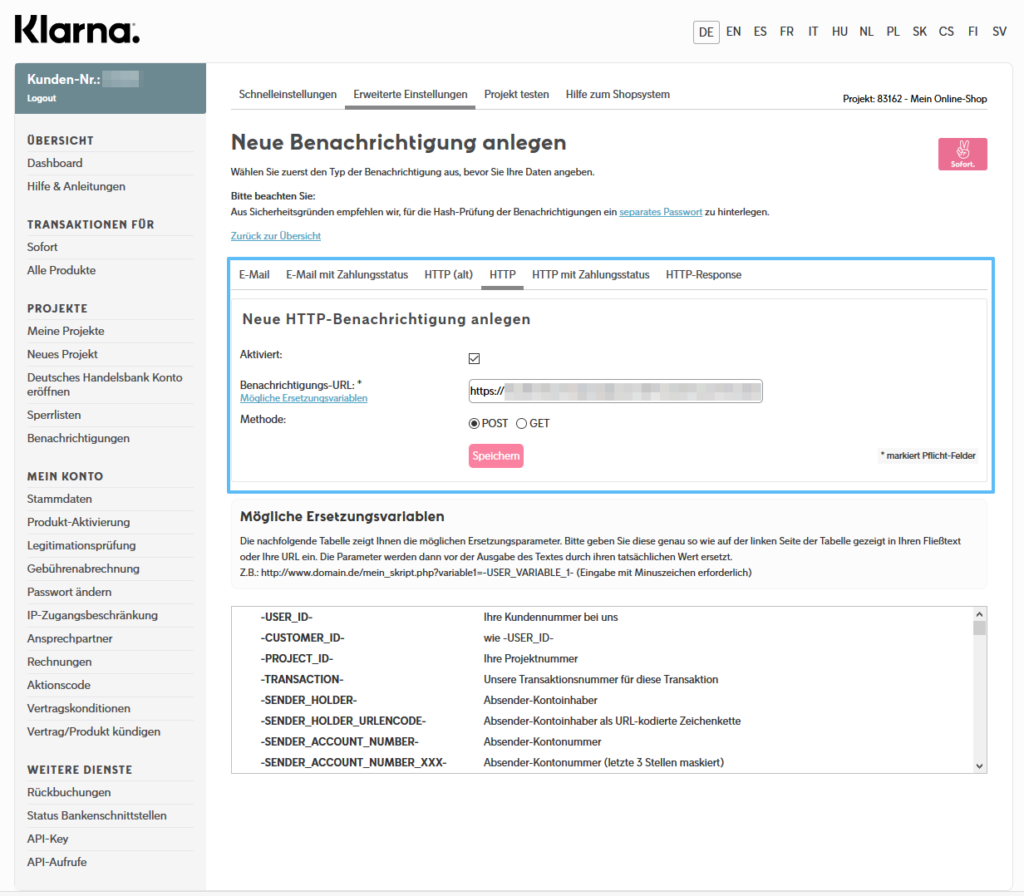
Task: Uncheck the Aktiviert checkbox
Action: pos(475,359)
